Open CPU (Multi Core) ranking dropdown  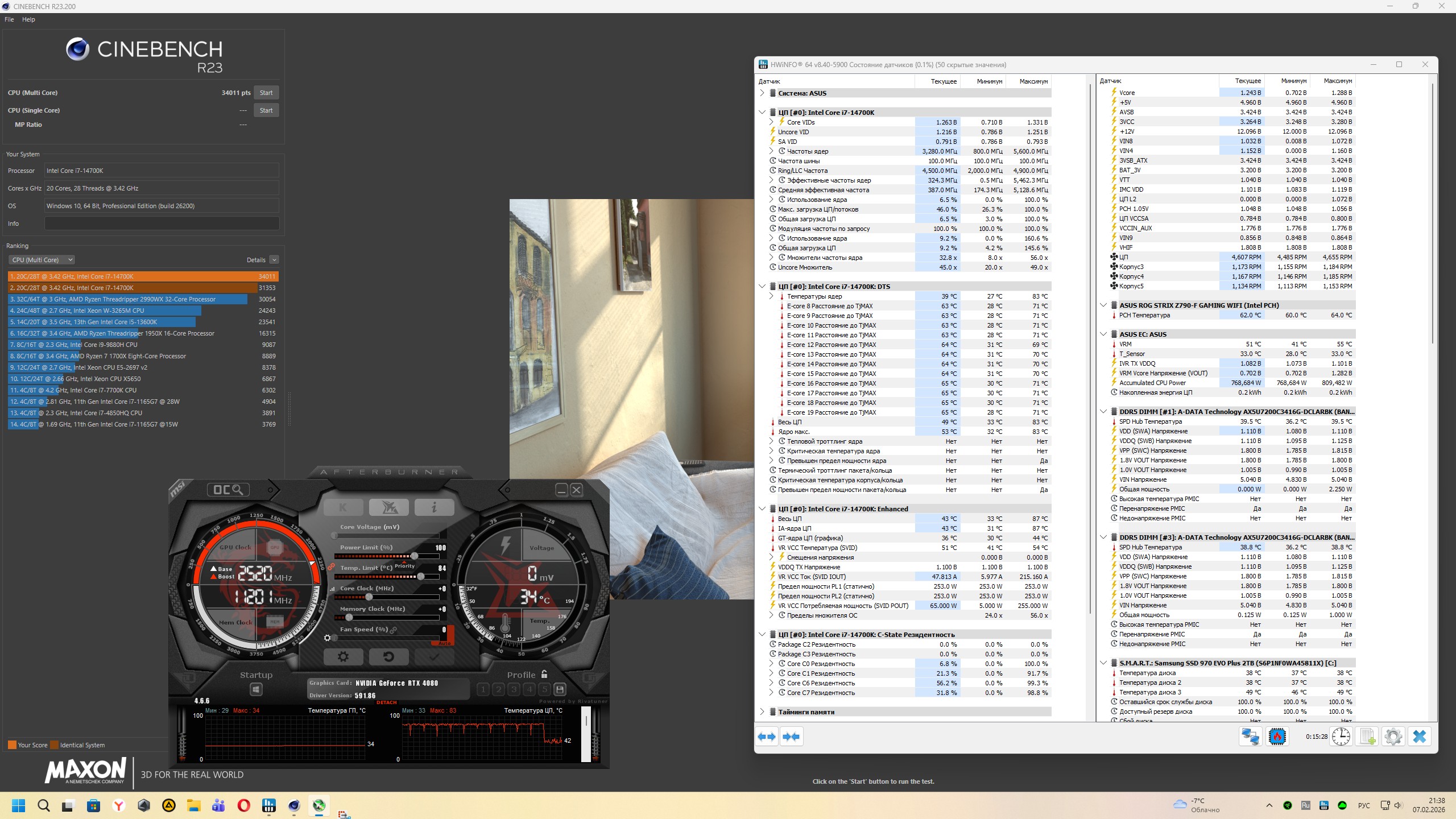[x=42, y=260]
